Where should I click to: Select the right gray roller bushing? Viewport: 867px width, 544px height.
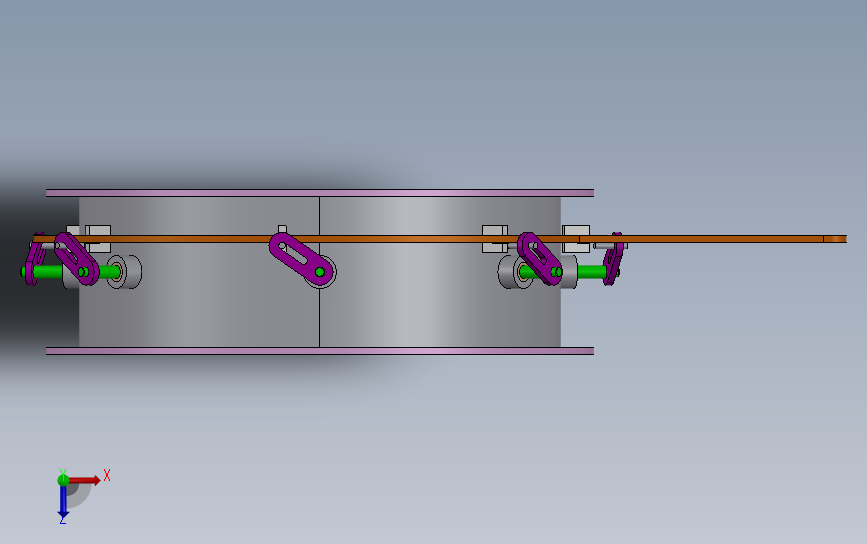click(x=512, y=271)
